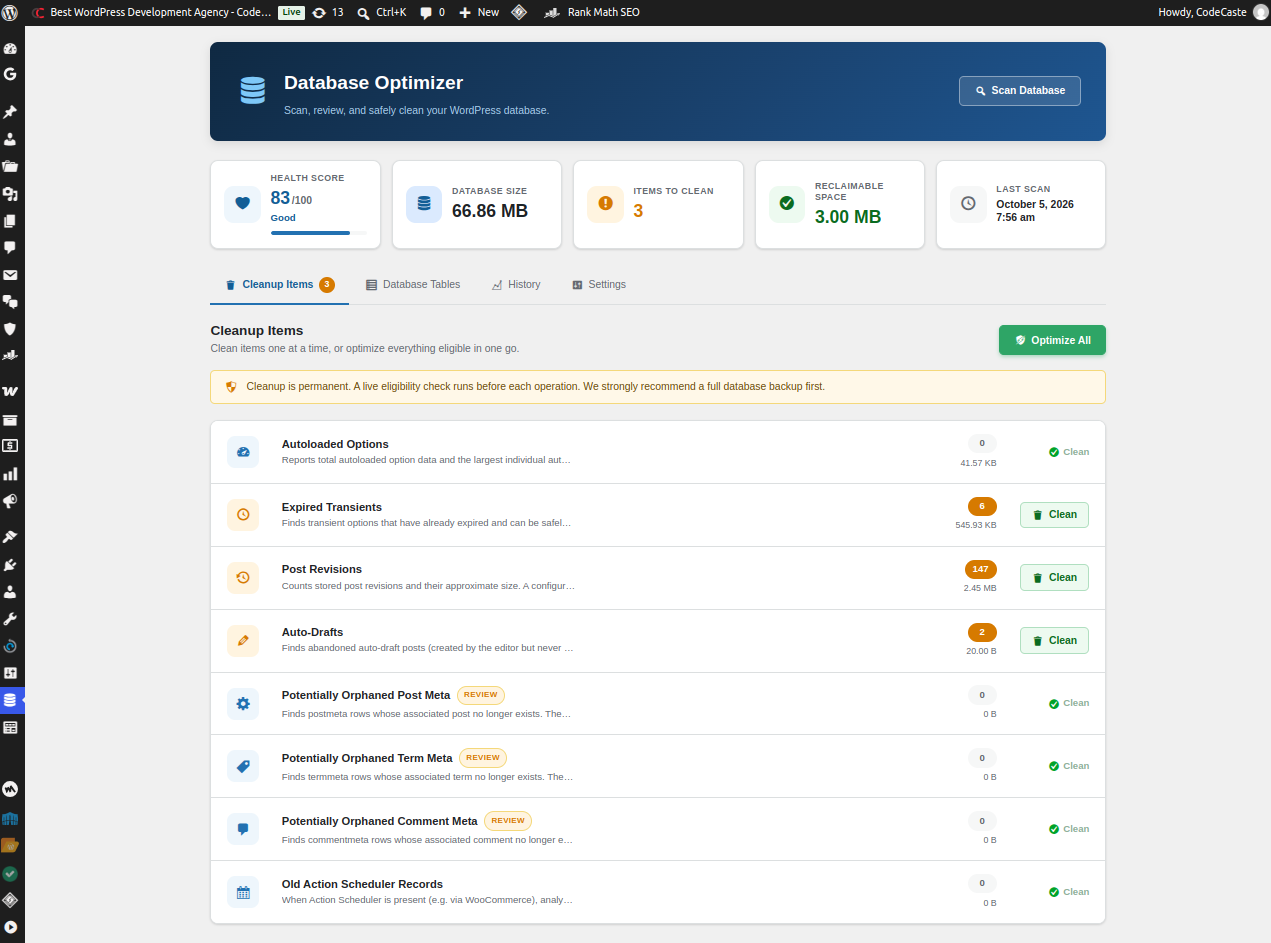The image size is (1271, 943).
Task: Clean the Expired Transients item
Action: [x=1054, y=515]
